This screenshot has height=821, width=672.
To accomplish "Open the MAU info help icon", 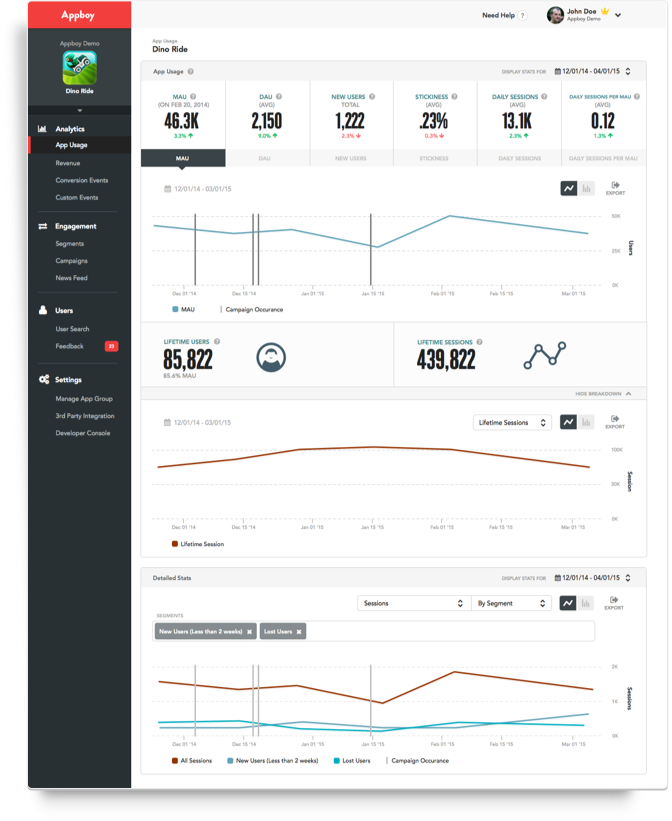I will click(x=193, y=97).
